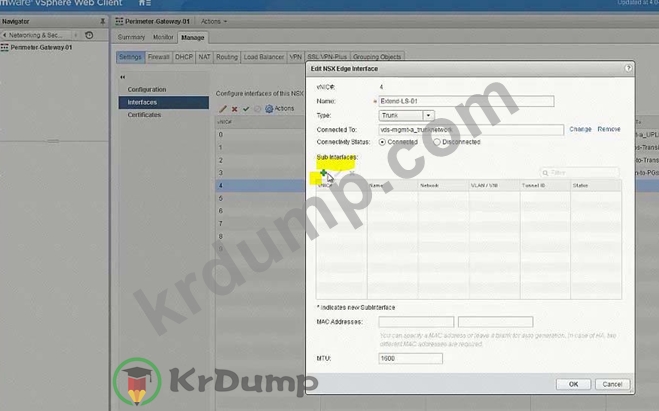The width and height of the screenshot is (659, 411).
Task: Select vNIC row 1
Action: (x=261, y=148)
